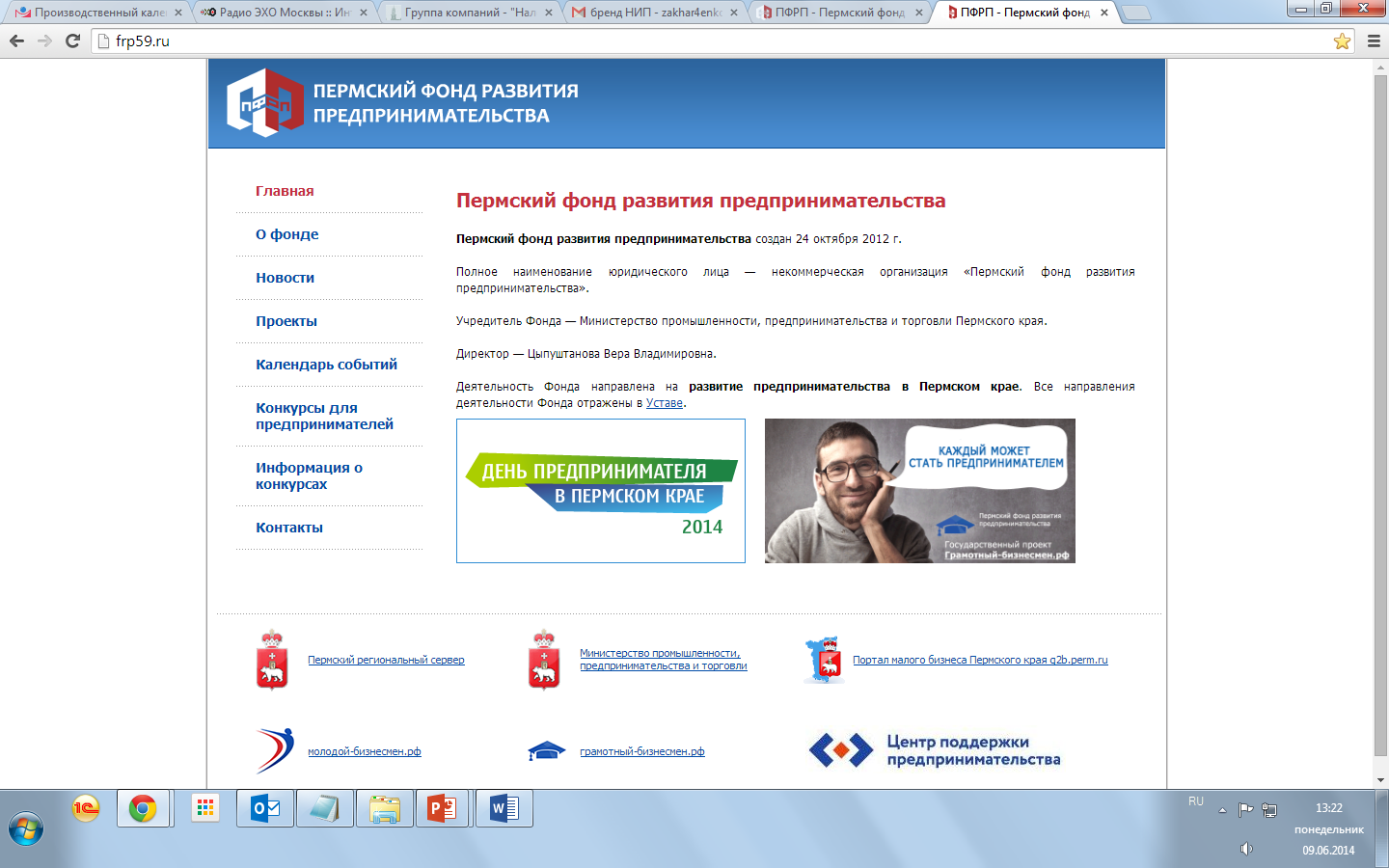Click the scrollbar up arrow
This screenshot has width=1389, height=868.
pyautogui.click(x=1380, y=66)
